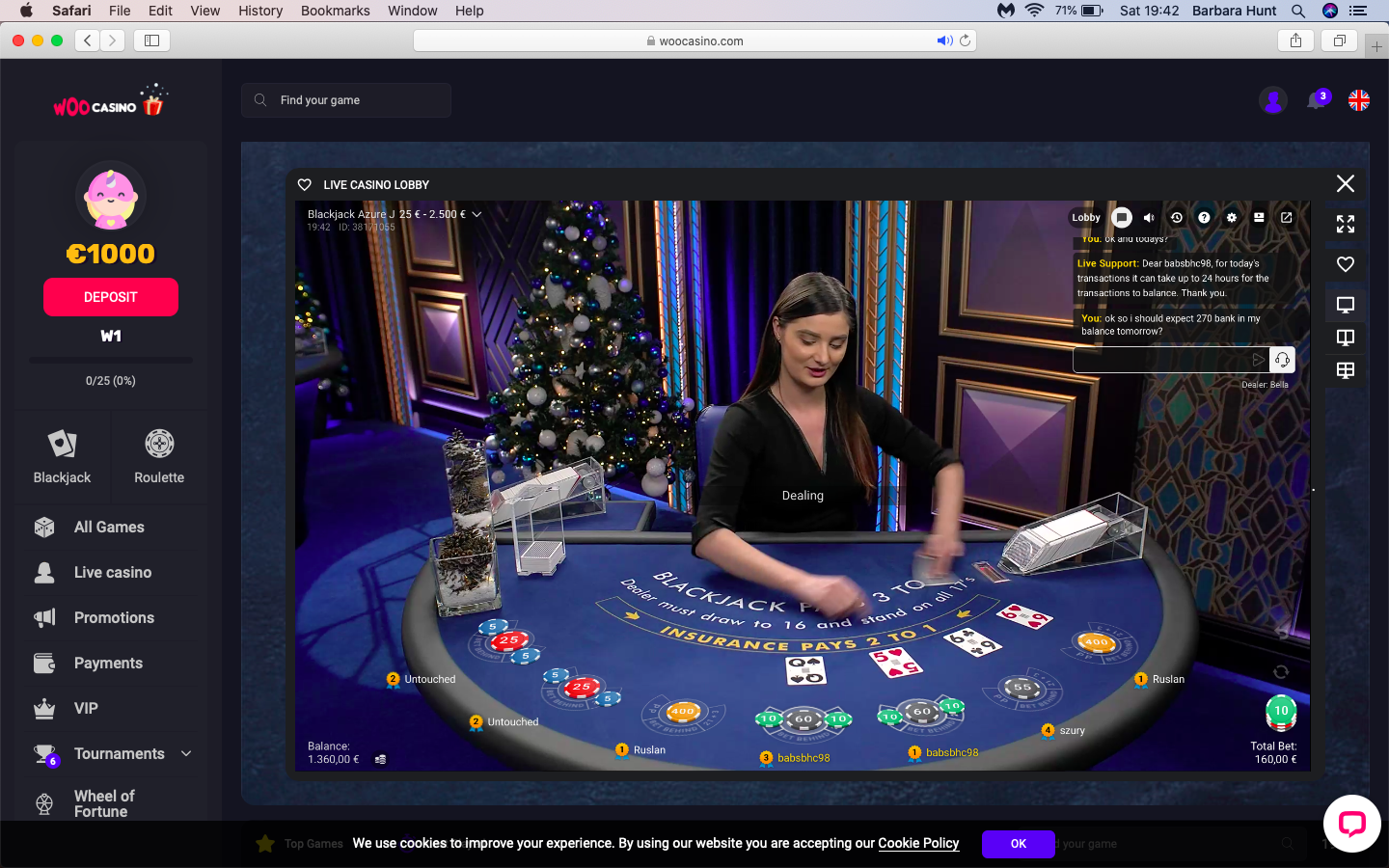Click the repeat bet circular arrows icon
The image size is (1389, 868).
[1281, 671]
